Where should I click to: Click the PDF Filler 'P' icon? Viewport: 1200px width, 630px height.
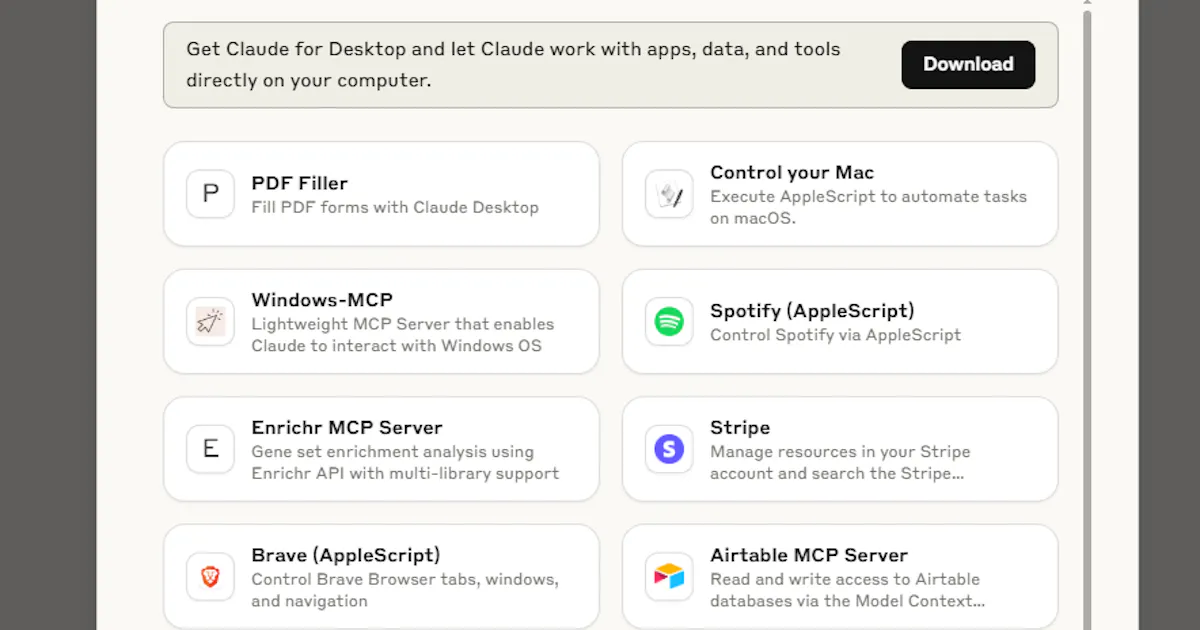tap(210, 194)
